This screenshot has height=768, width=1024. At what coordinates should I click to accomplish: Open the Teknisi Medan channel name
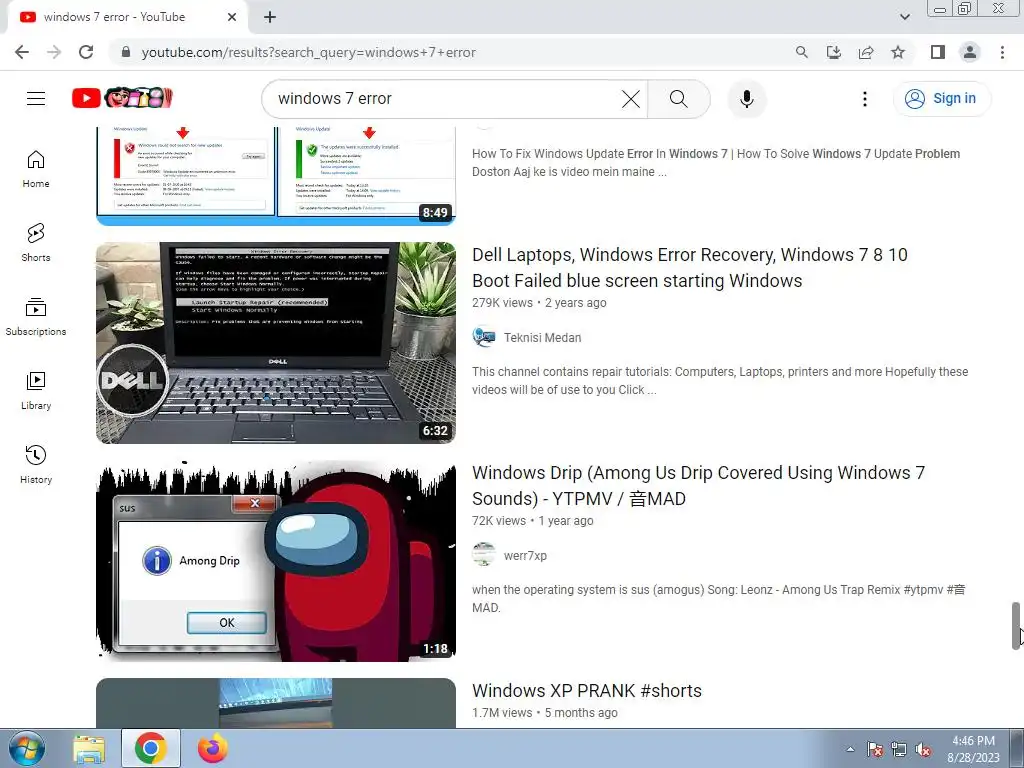542,338
